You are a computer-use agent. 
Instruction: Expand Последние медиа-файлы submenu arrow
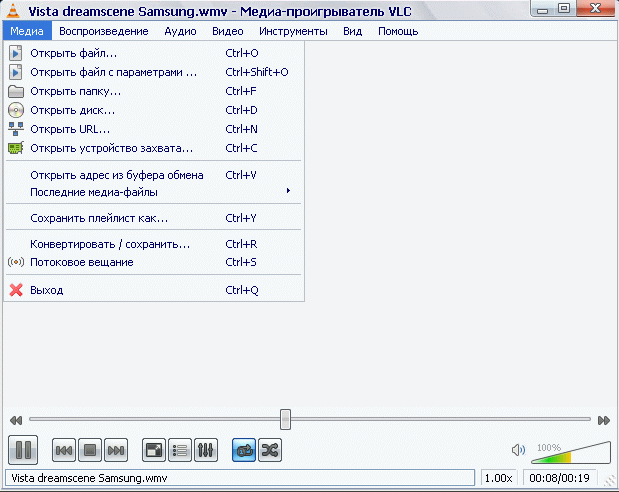click(x=288, y=191)
